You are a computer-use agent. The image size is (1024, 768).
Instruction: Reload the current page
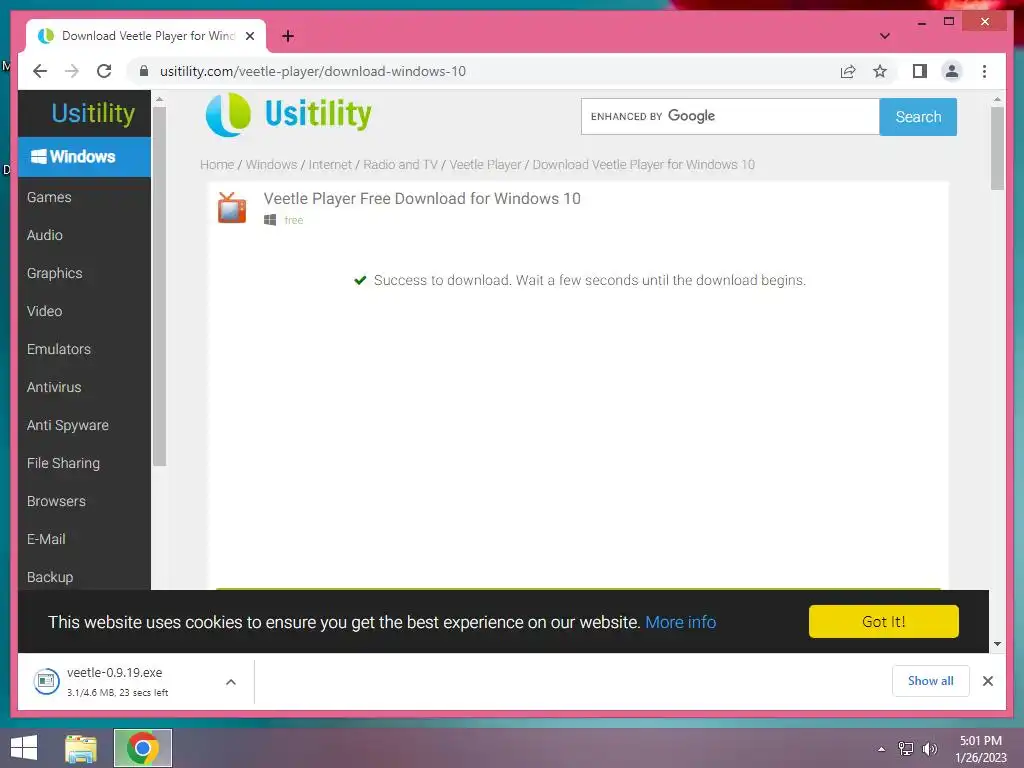[104, 71]
